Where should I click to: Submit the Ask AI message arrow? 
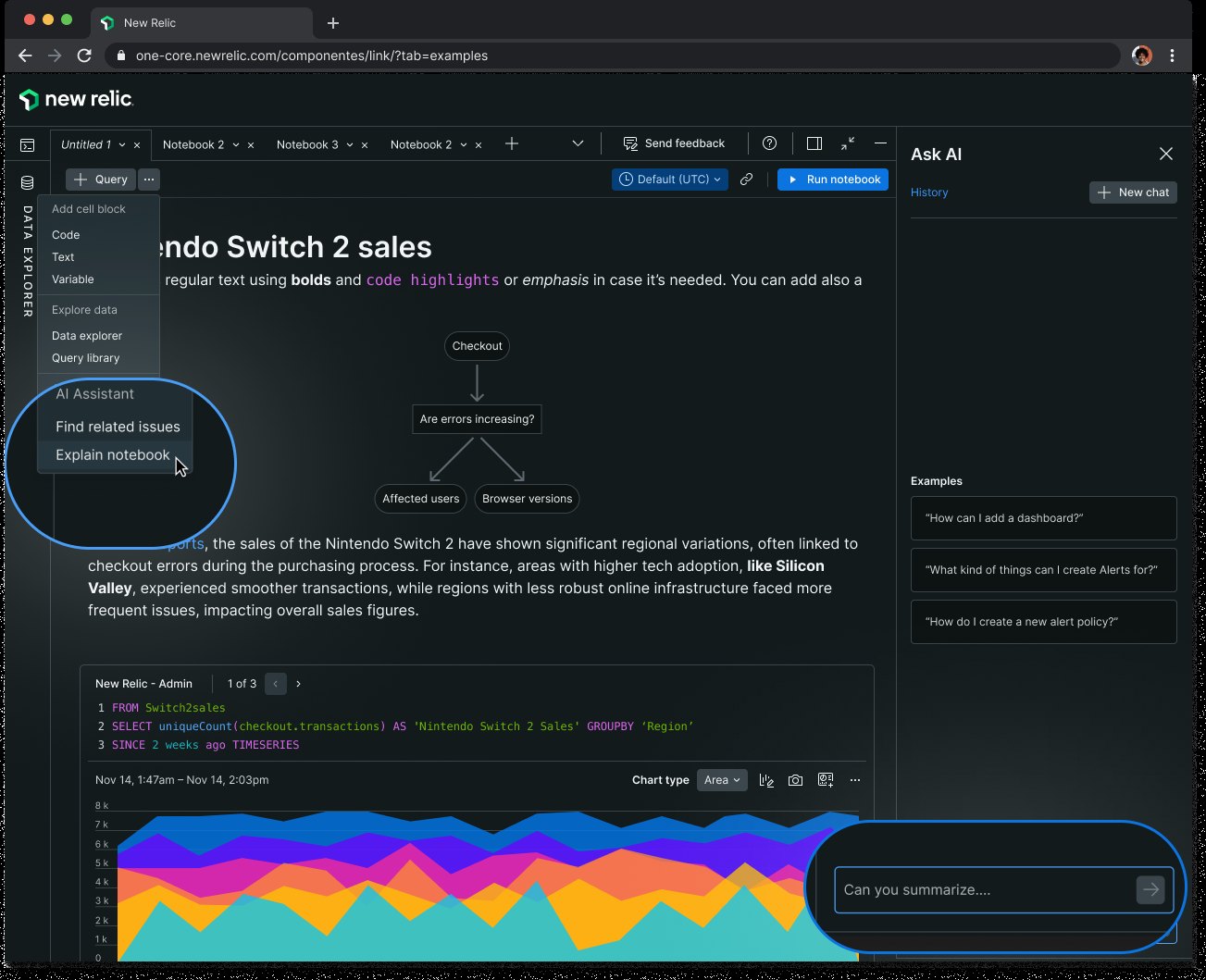click(1150, 889)
